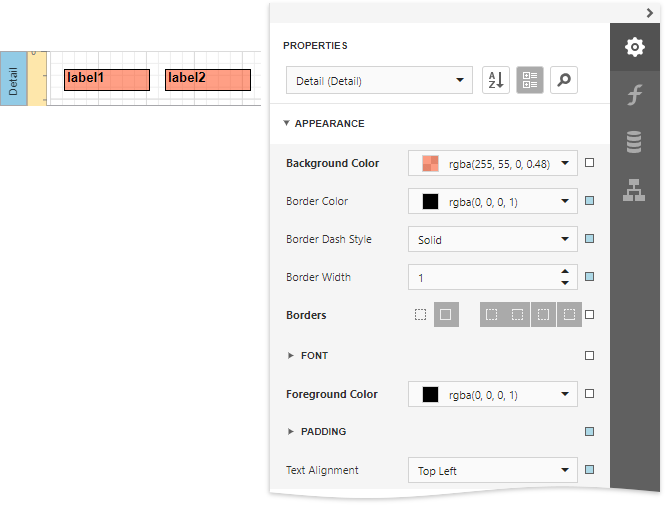Select label2 on the design surface
The height and width of the screenshot is (505, 665).
pos(208,80)
